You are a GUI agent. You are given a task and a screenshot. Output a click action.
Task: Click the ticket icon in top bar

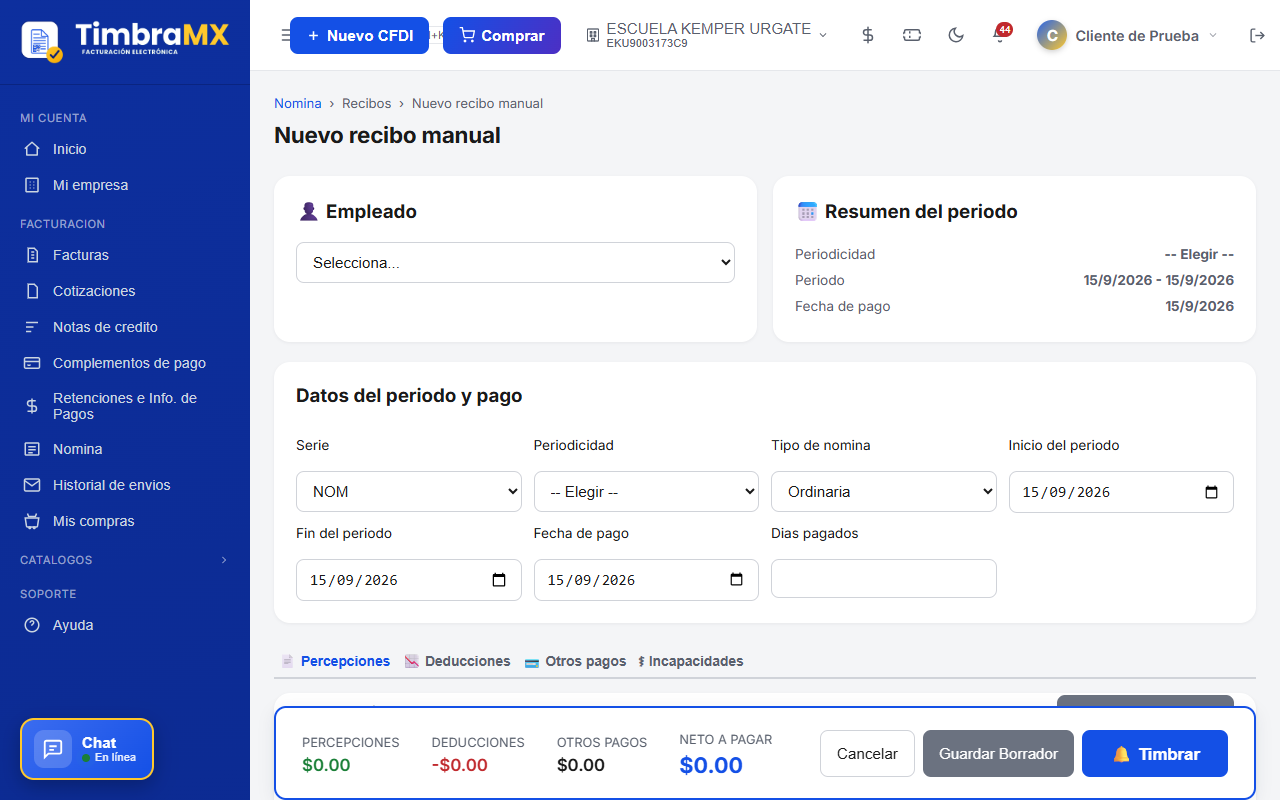tap(912, 35)
